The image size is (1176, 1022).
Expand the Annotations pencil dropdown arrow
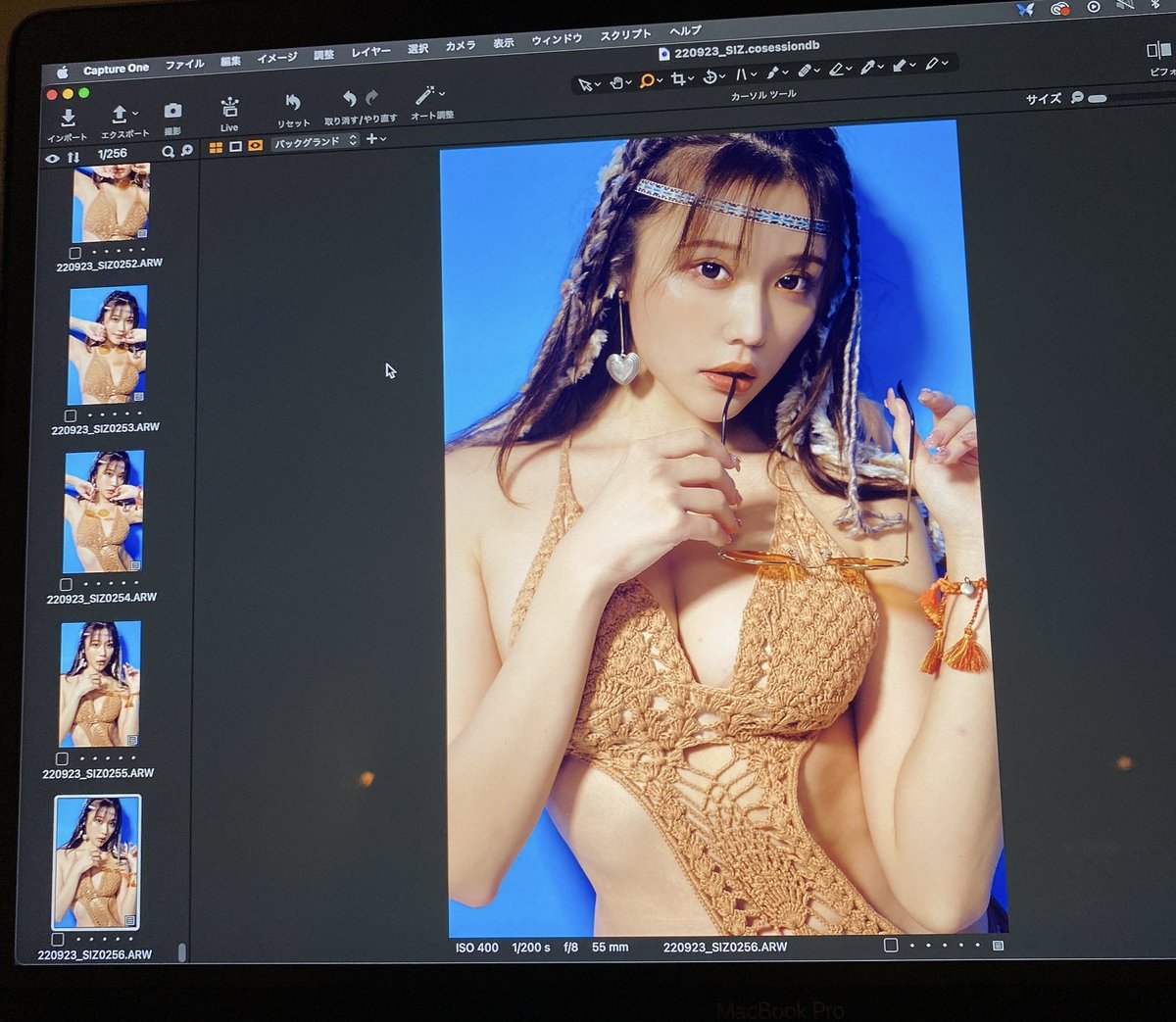[944, 65]
